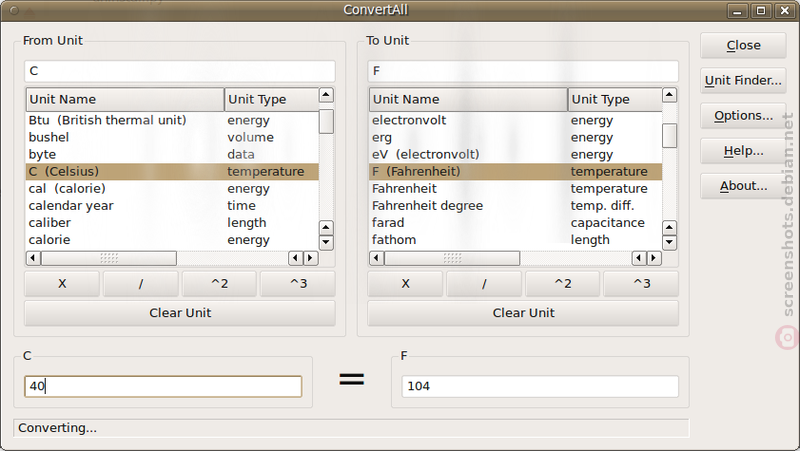Click the From Unit ^3 cube button

coord(298,284)
